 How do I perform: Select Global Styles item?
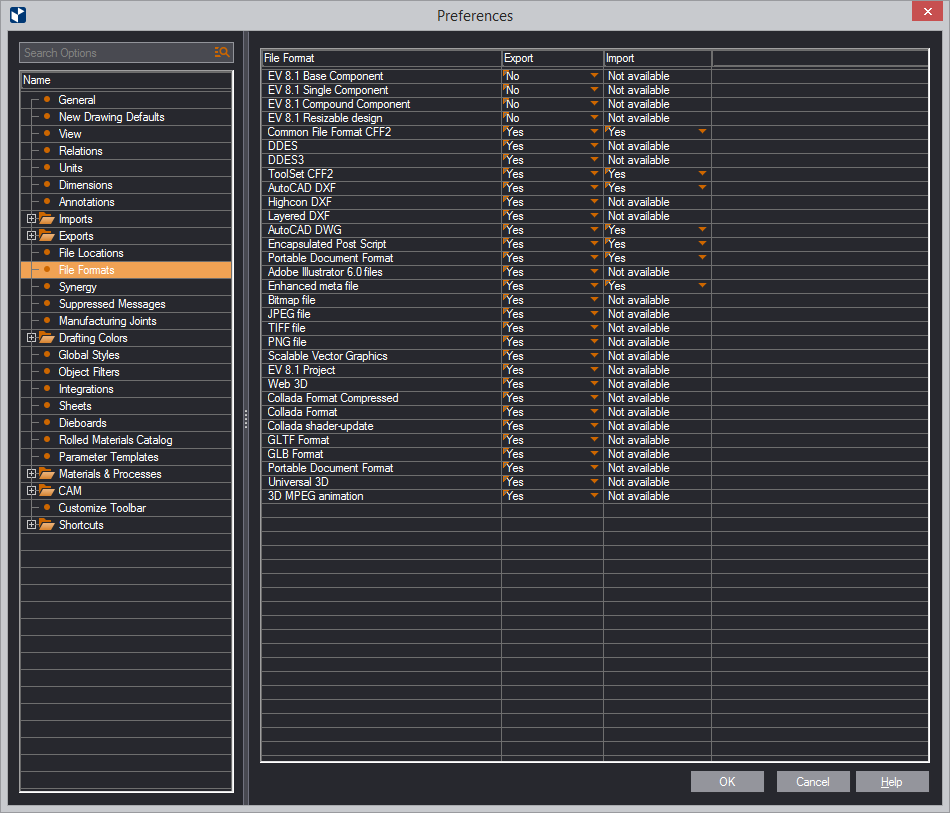(x=89, y=354)
